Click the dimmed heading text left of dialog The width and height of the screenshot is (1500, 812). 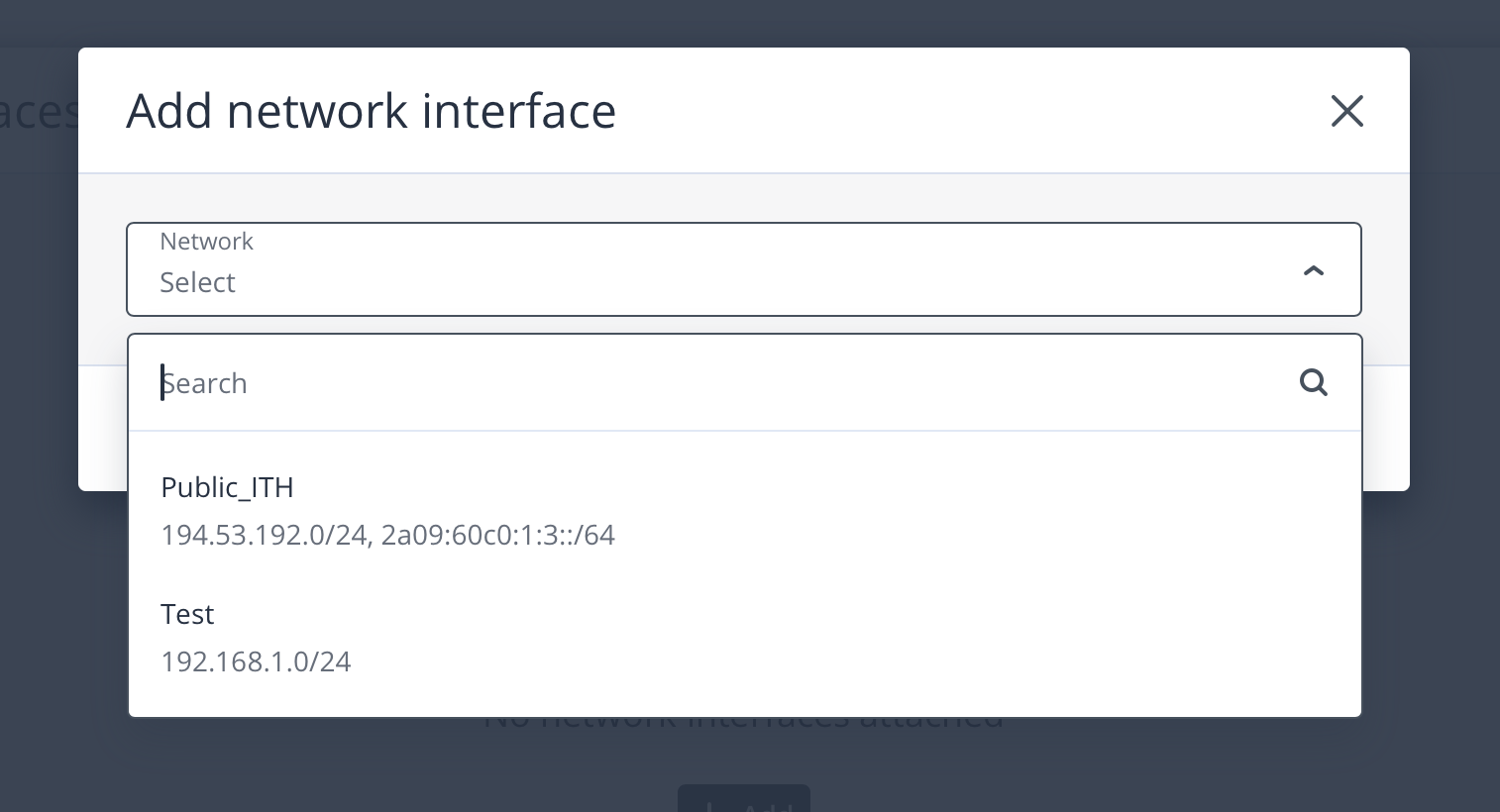point(38,113)
